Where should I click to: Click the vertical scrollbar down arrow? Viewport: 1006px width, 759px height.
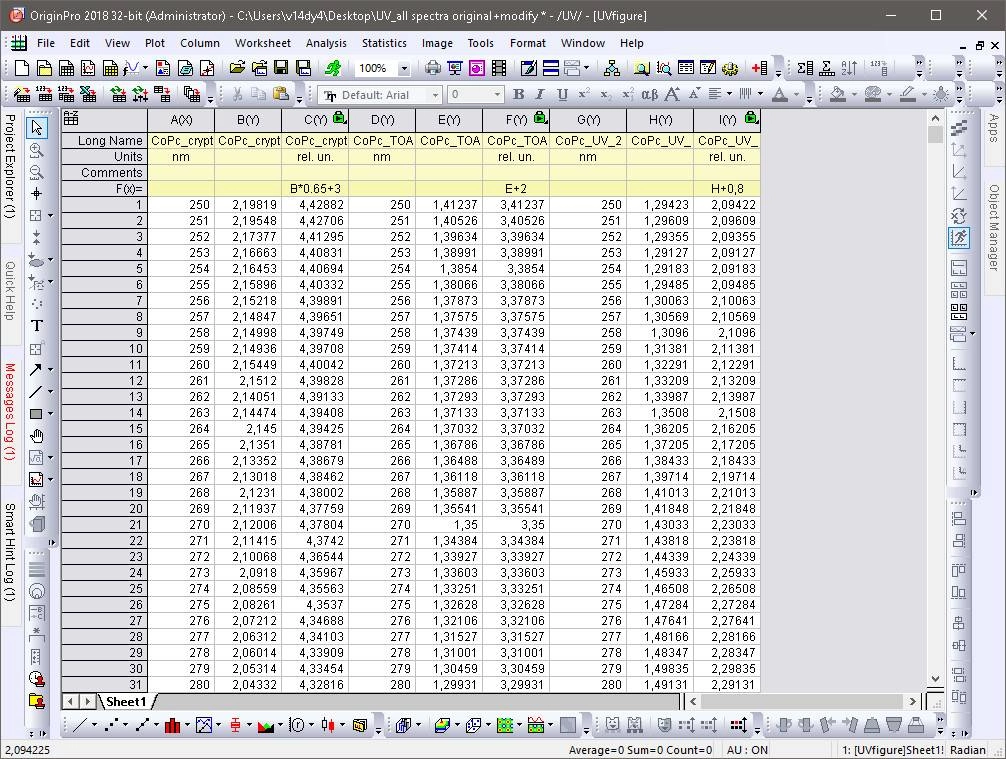[x=935, y=678]
